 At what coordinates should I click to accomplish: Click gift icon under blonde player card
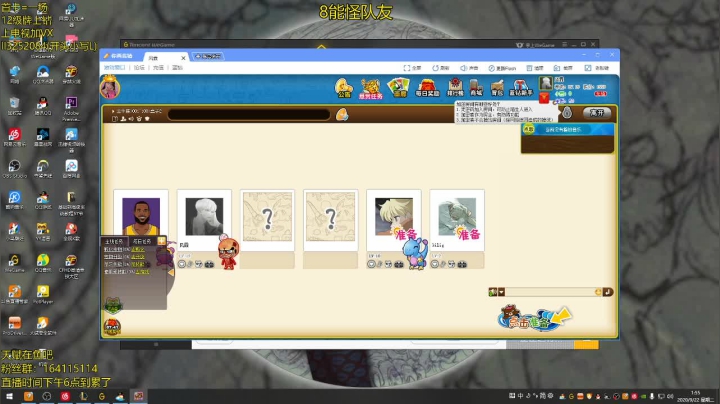(x=399, y=264)
